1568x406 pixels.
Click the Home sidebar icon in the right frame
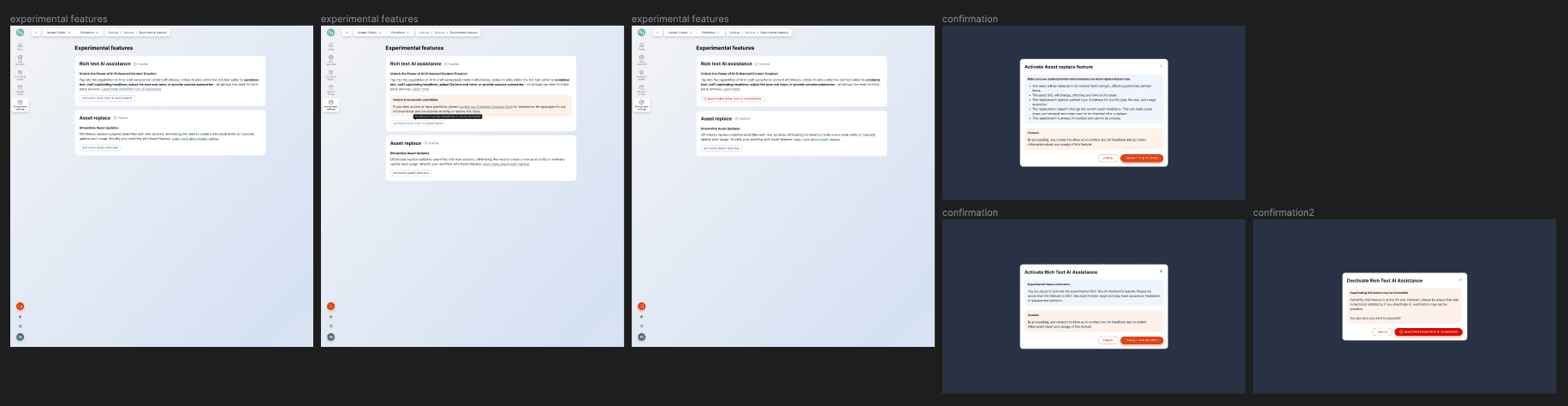click(x=641, y=48)
